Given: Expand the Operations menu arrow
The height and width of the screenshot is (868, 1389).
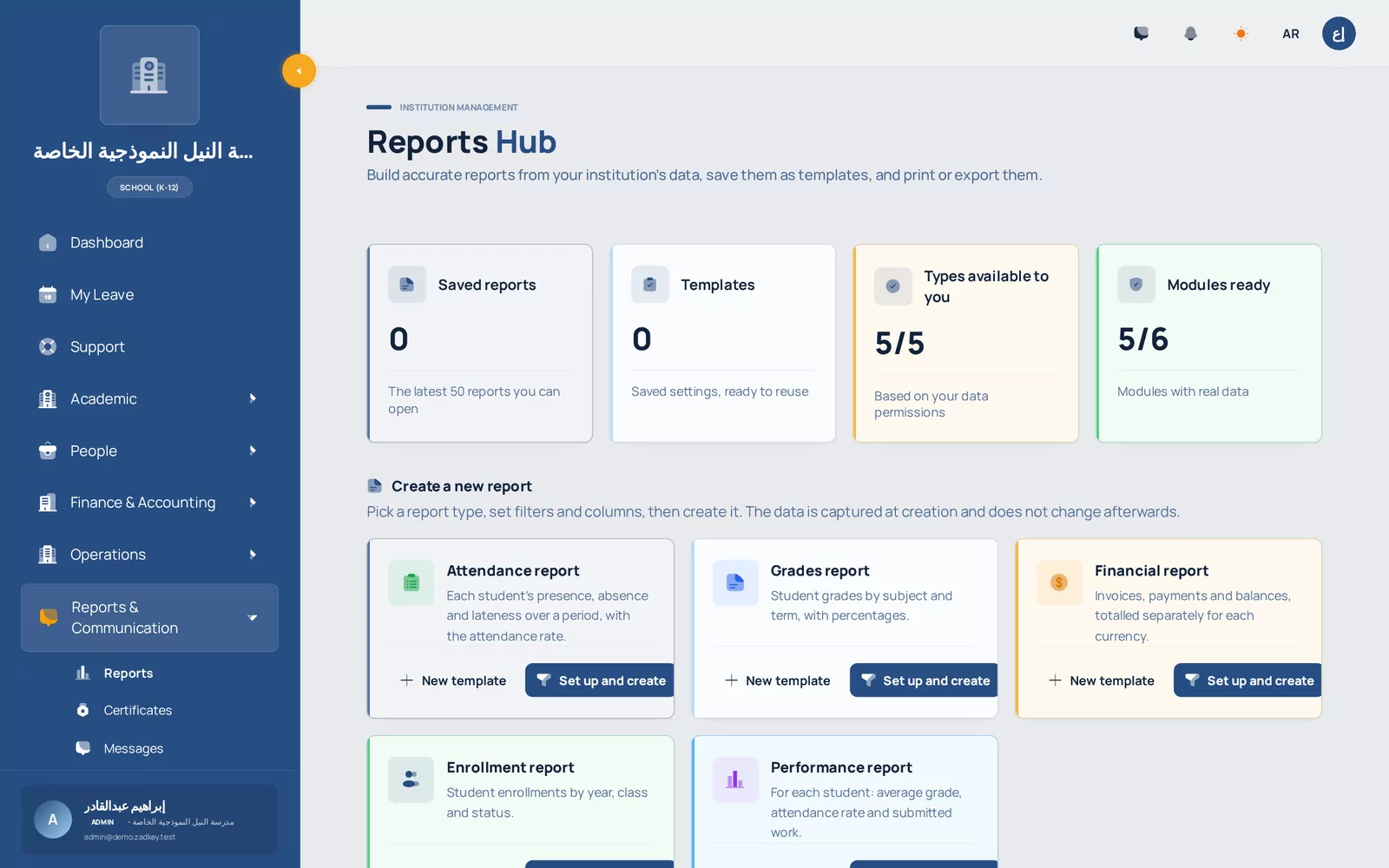Looking at the screenshot, I should pos(253,555).
